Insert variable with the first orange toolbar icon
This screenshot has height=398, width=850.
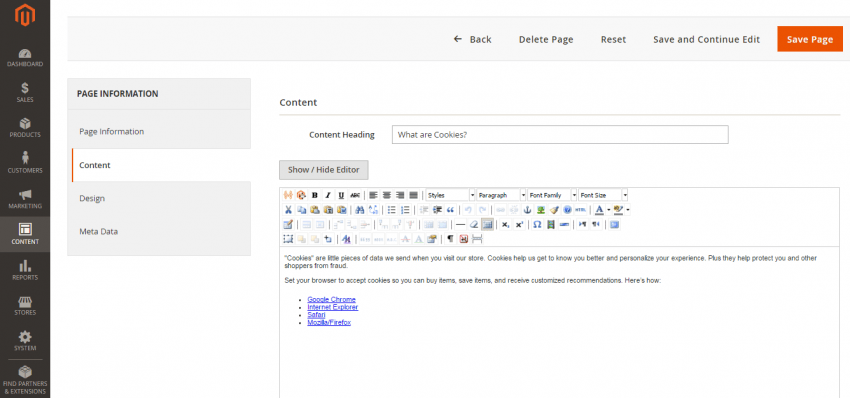click(288, 195)
